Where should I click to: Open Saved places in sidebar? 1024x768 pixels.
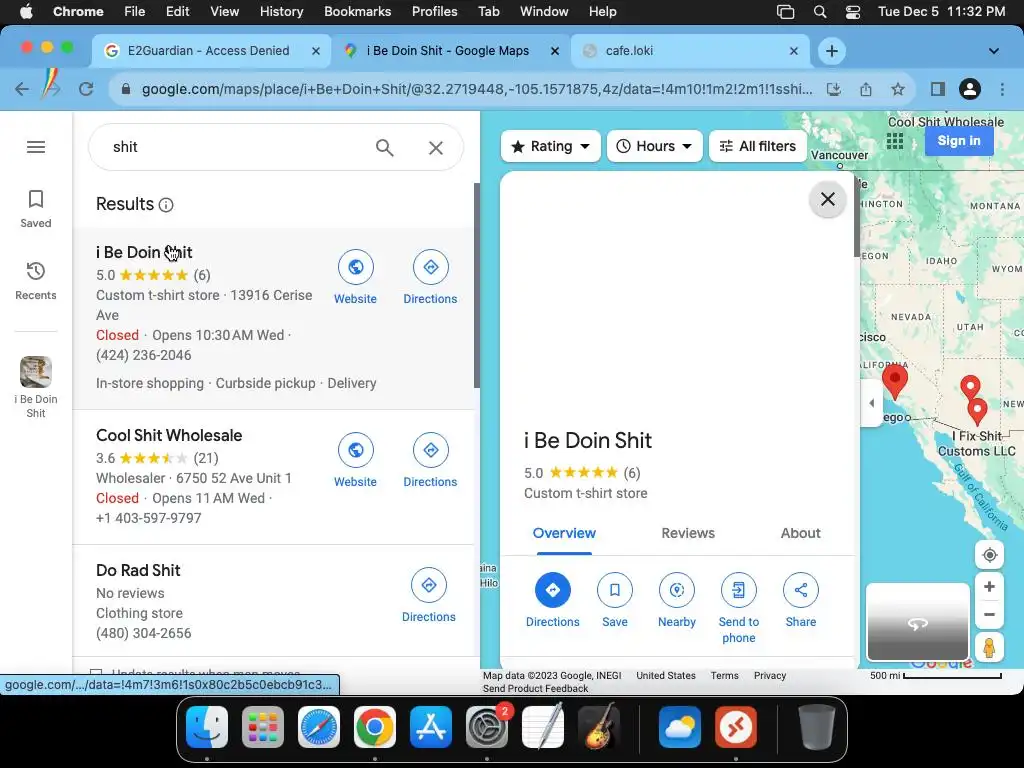pos(36,209)
